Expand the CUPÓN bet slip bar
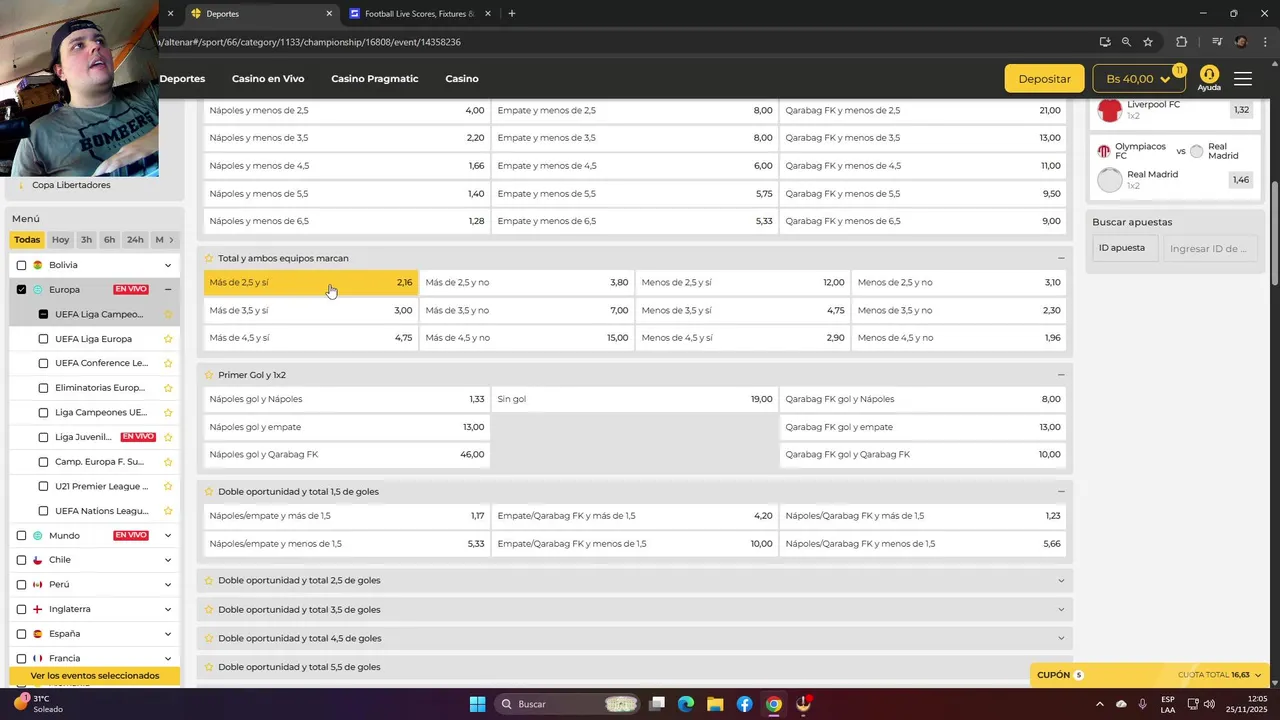The image size is (1280, 720). tap(1151, 675)
